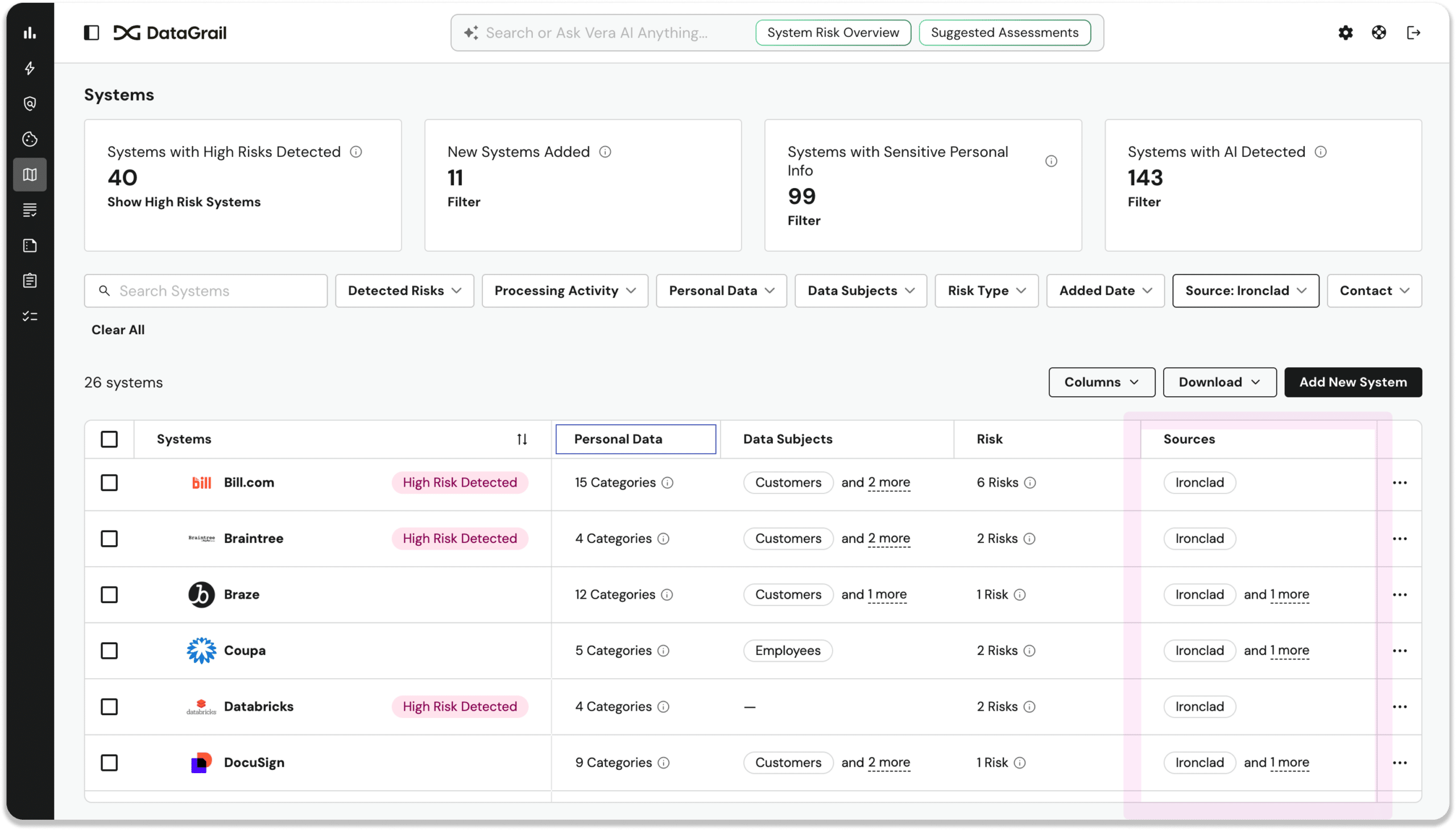Select the Braintree row checkbox

click(109, 539)
